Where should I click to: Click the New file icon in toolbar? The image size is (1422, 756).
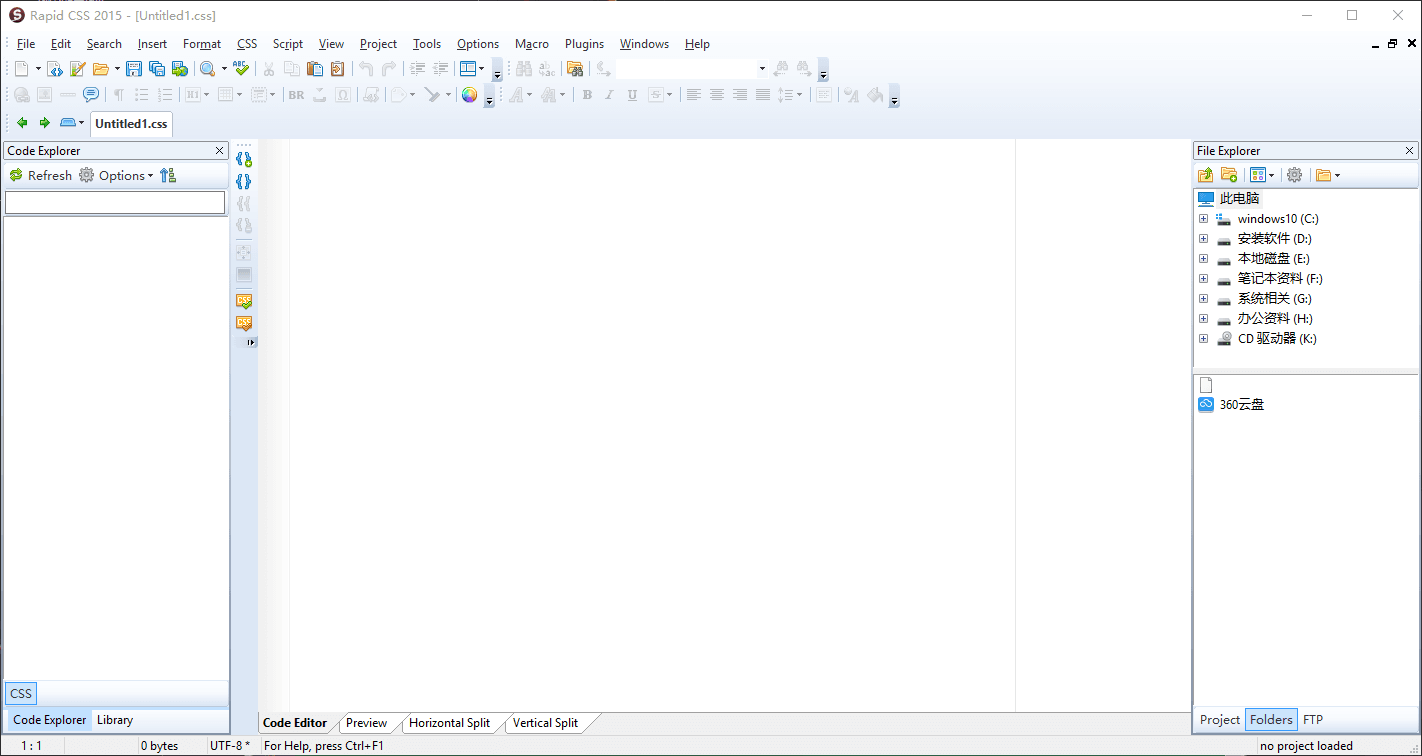(21, 69)
